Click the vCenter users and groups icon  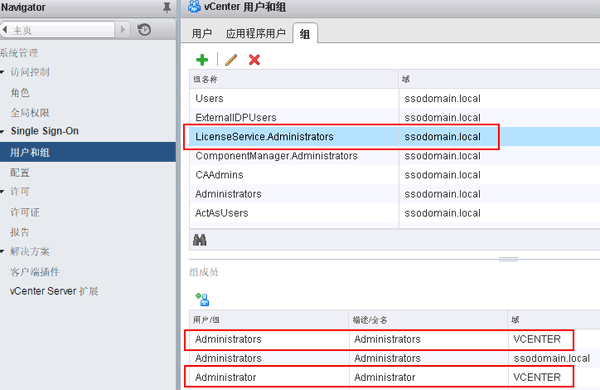pyautogui.click(x=194, y=7)
